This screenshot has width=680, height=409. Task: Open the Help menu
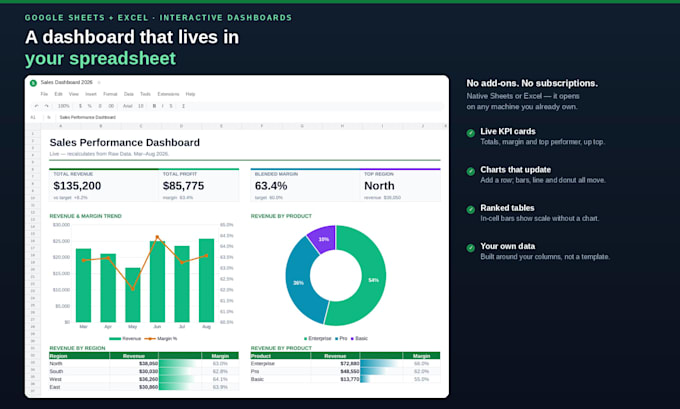[x=190, y=94]
